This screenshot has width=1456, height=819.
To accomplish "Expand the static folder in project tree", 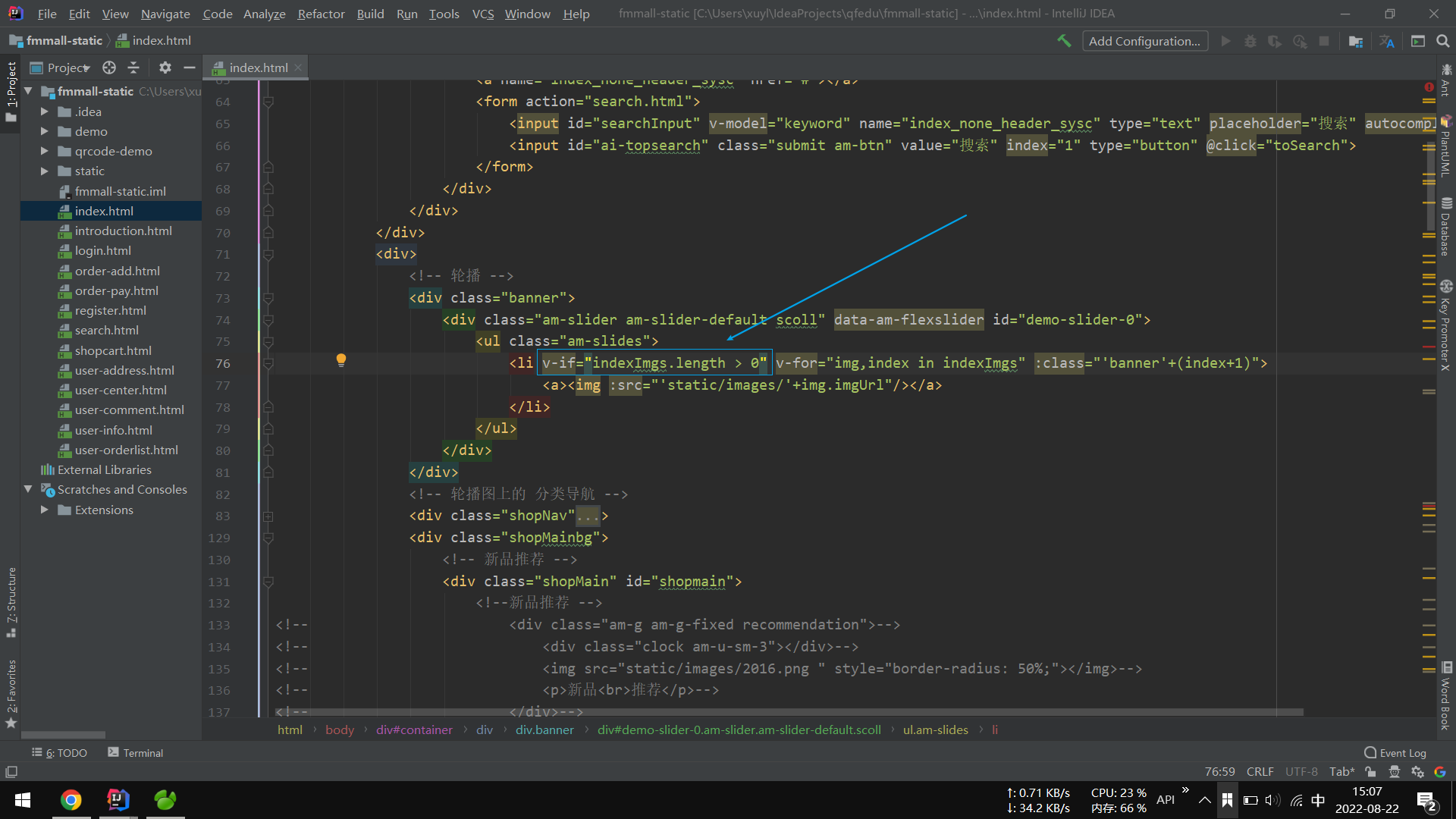I will 44,171.
